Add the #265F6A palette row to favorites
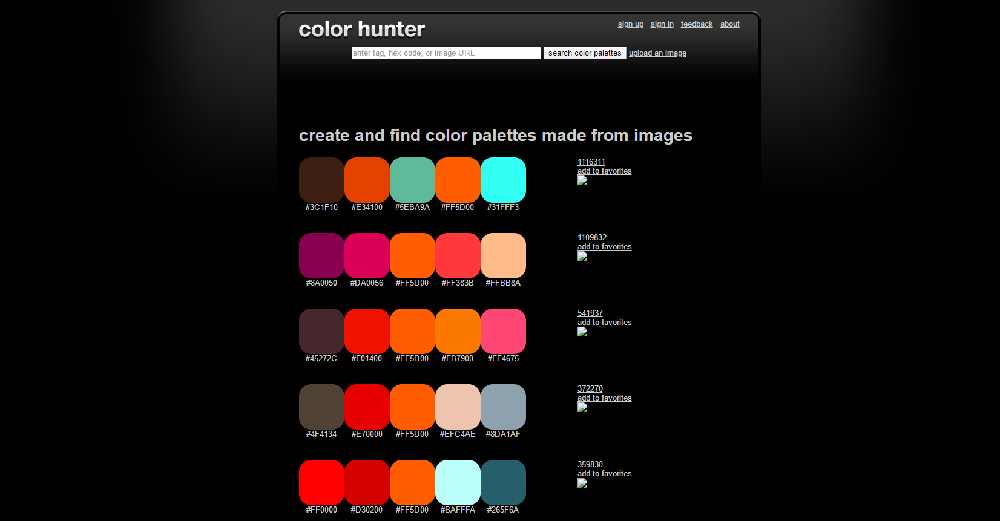This screenshot has width=1000, height=521. [604, 473]
